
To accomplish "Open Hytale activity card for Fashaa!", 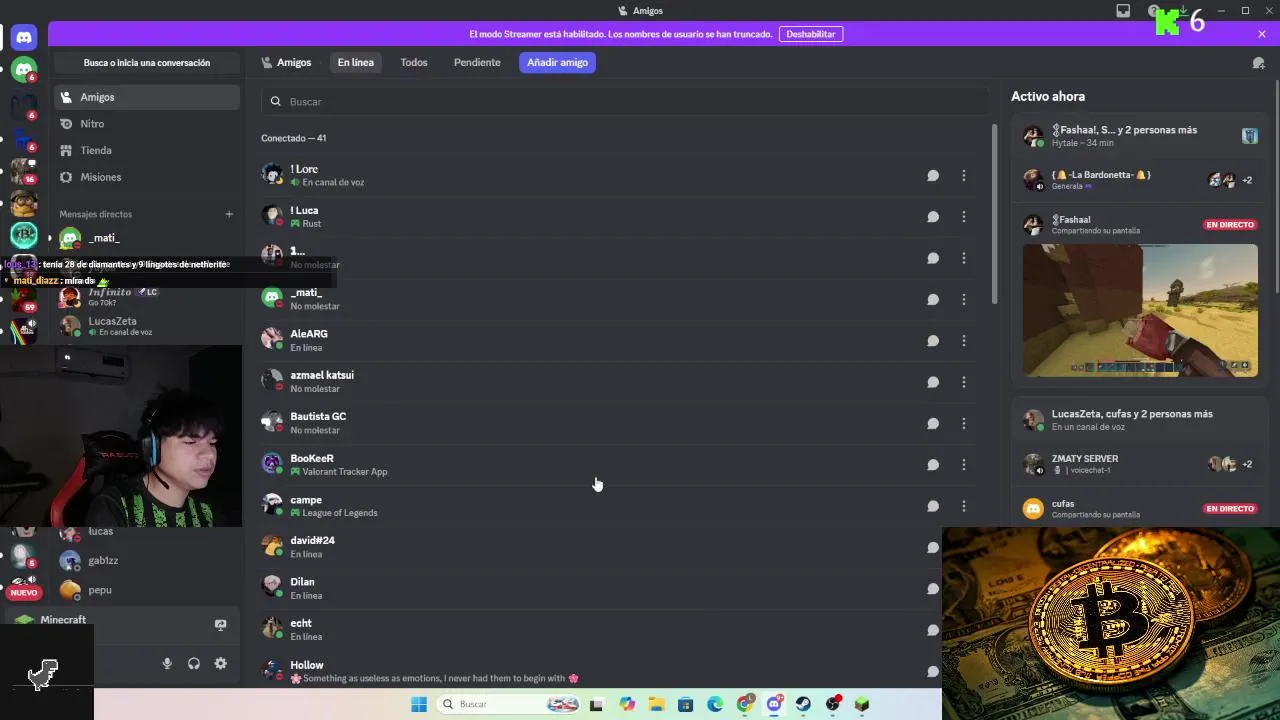I will [1140, 136].
